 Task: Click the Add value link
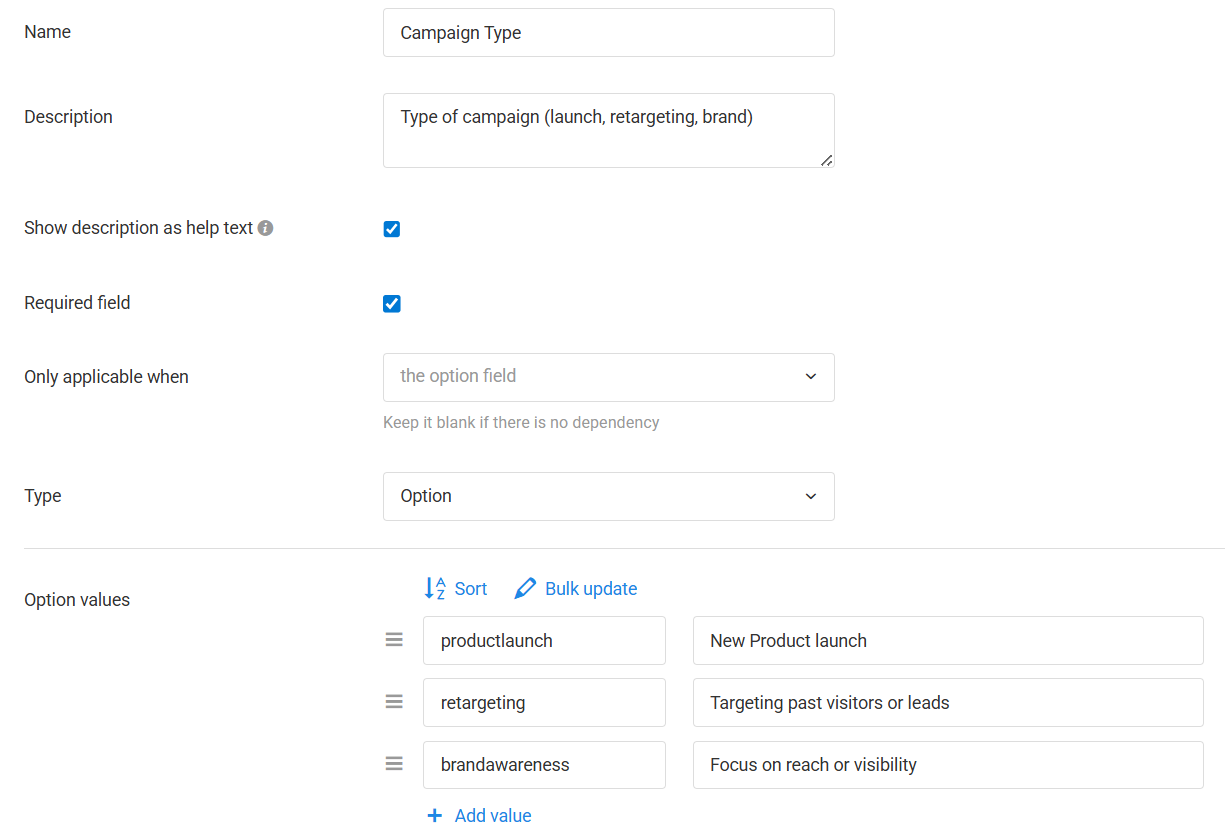point(493,816)
